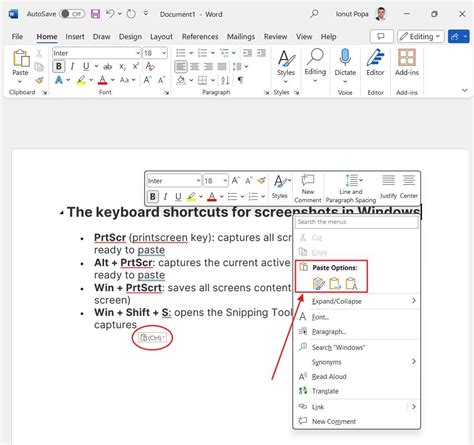Open the Editing mode dropdown
The image size is (474, 445).
421,36
